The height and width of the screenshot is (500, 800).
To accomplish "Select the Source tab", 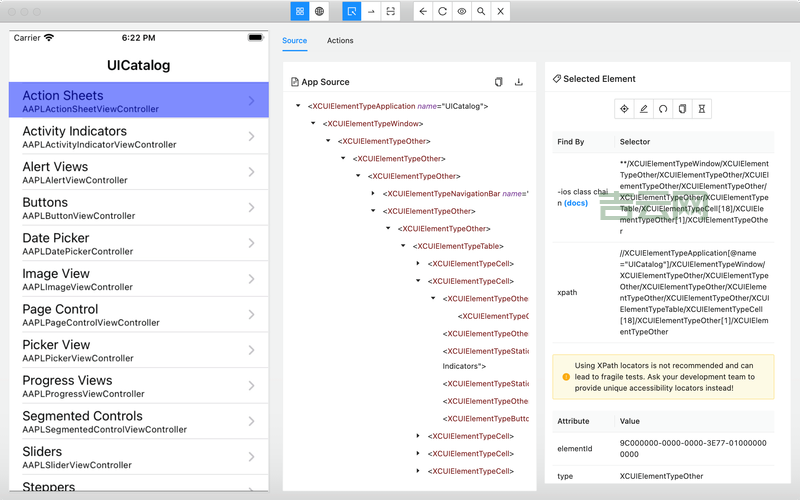I will (294, 41).
